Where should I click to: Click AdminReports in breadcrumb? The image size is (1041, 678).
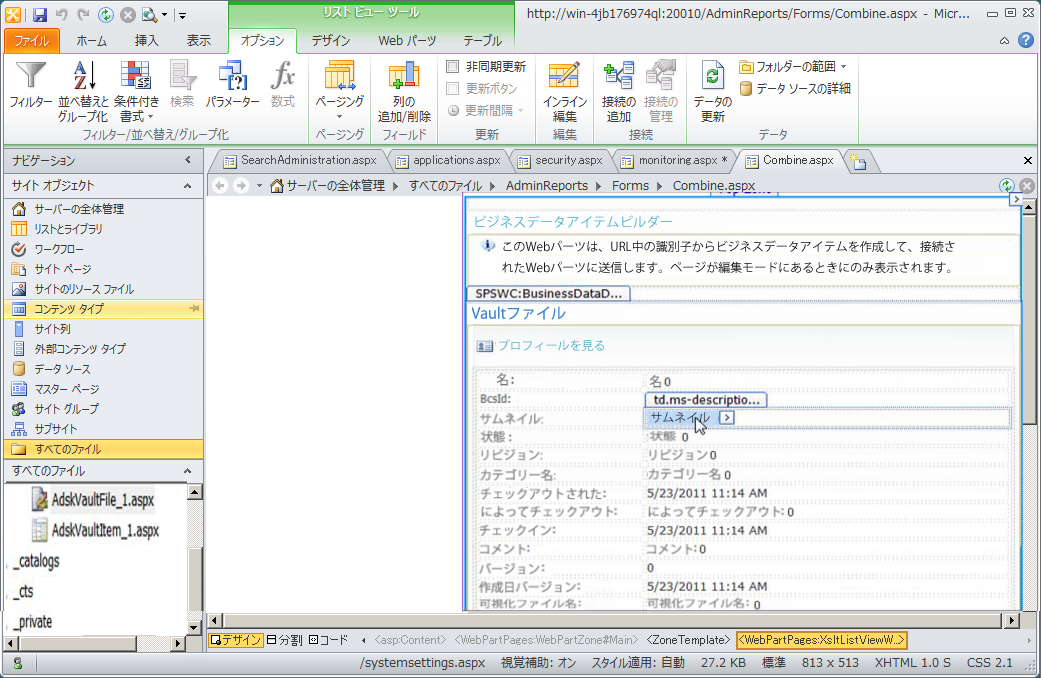pos(547,186)
